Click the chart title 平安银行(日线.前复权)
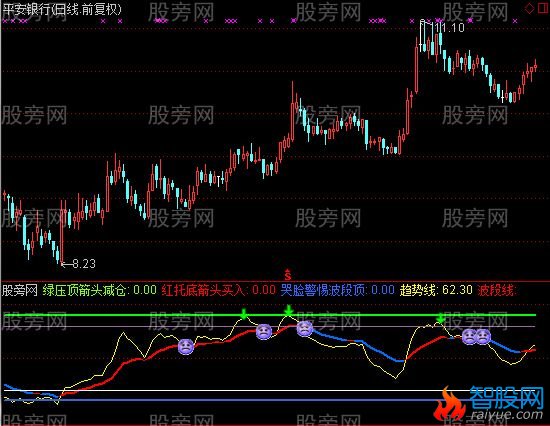 (x=62, y=9)
